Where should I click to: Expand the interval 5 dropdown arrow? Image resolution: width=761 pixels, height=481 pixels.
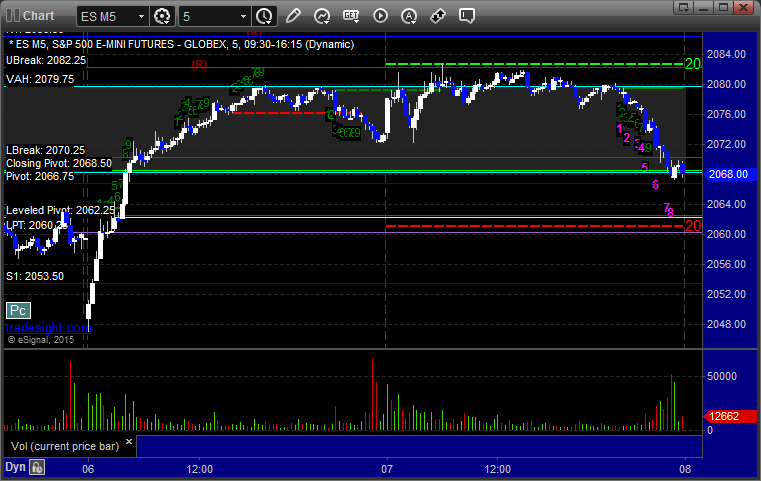pos(244,17)
